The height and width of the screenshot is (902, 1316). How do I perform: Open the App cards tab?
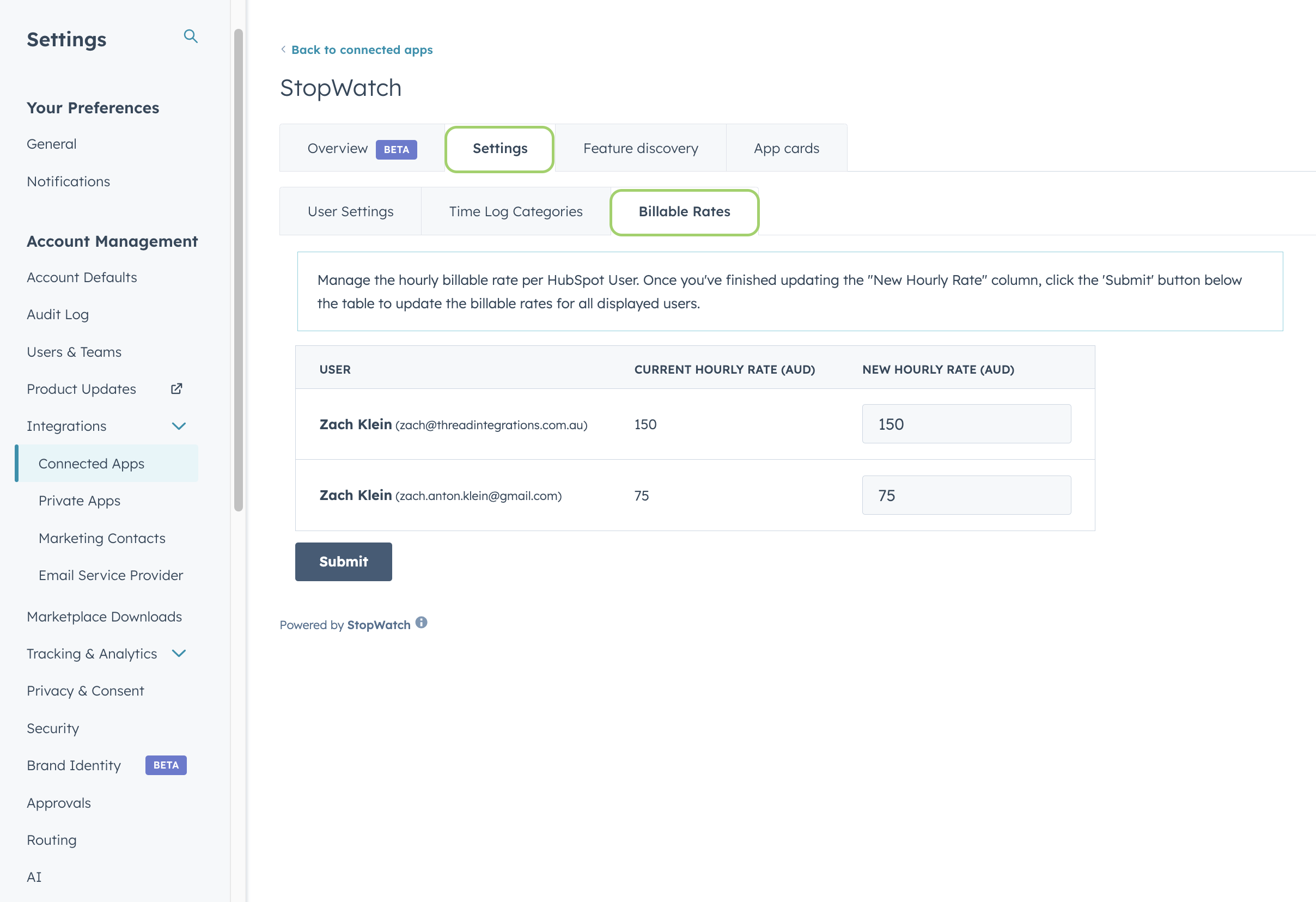tap(786, 148)
